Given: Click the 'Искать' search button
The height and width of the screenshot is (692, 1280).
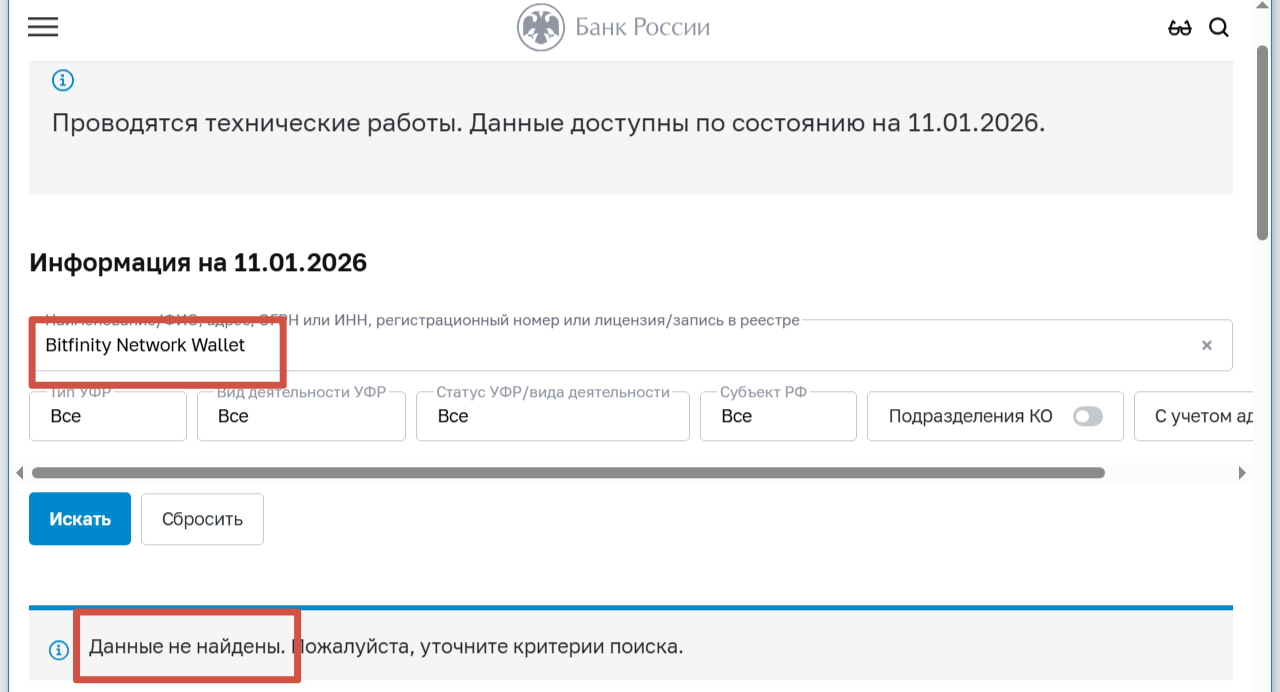Looking at the screenshot, I should click(80, 519).
